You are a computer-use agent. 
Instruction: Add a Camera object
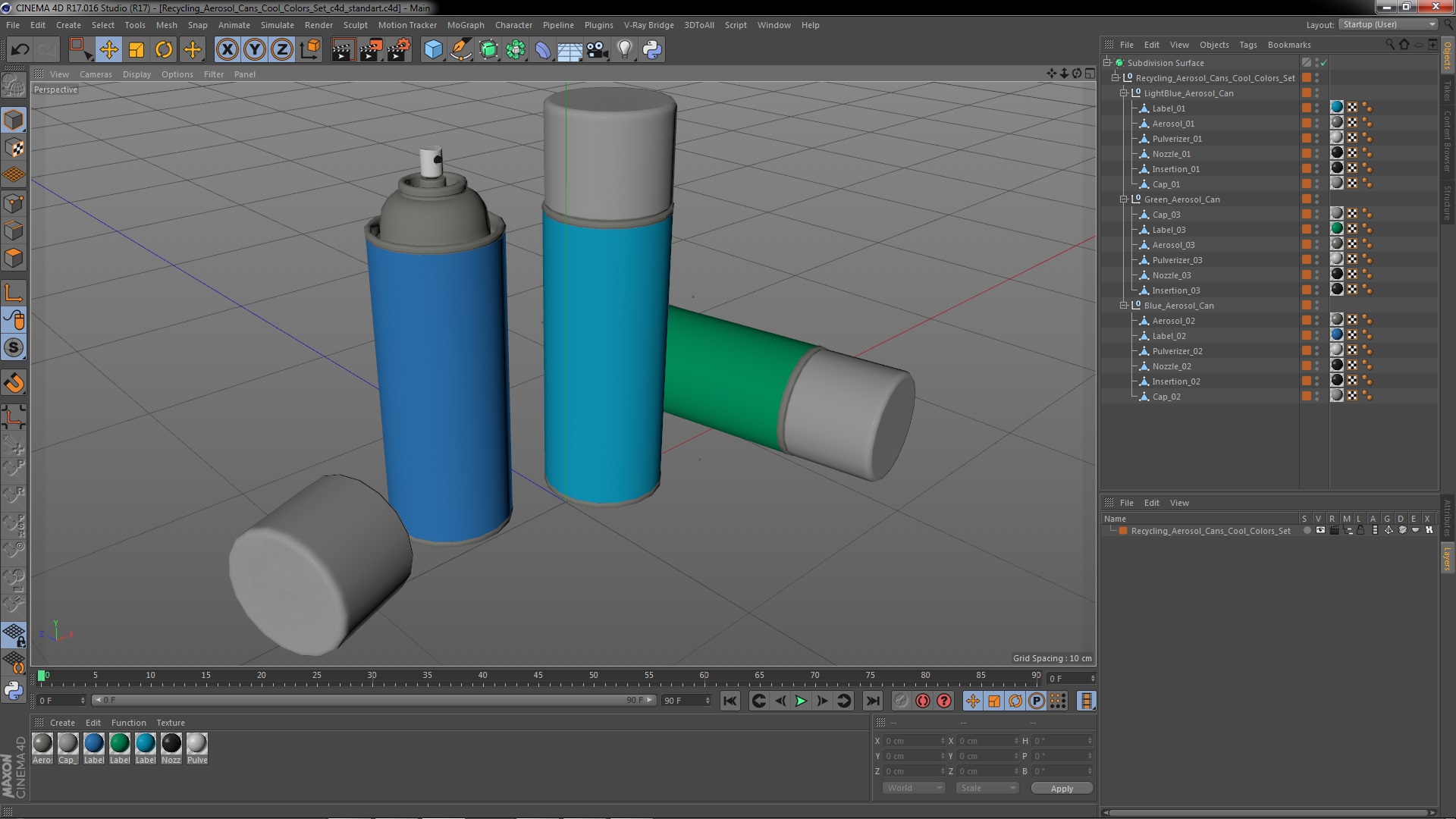pos(598,50)
